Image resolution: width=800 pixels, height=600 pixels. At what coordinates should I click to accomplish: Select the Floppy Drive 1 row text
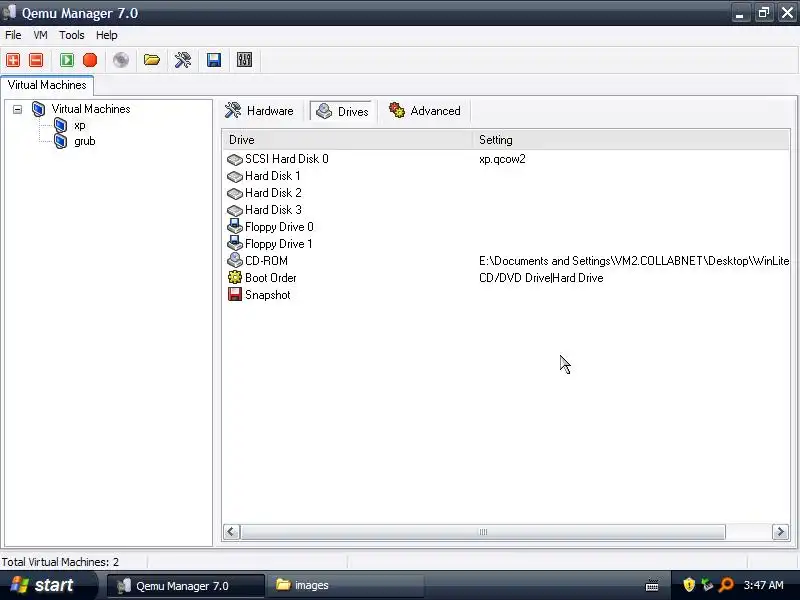pos(279,243)
